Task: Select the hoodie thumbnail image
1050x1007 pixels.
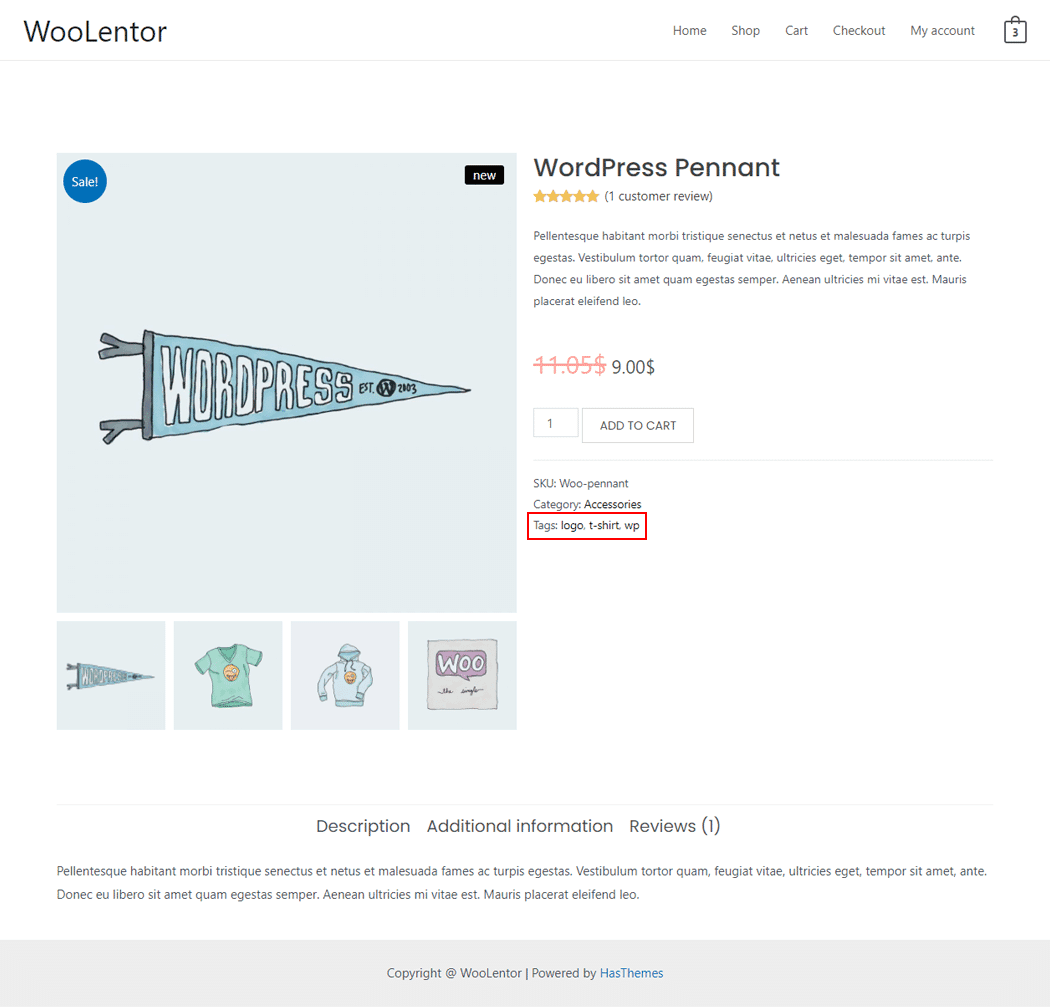Action: (x=345, y=675)
